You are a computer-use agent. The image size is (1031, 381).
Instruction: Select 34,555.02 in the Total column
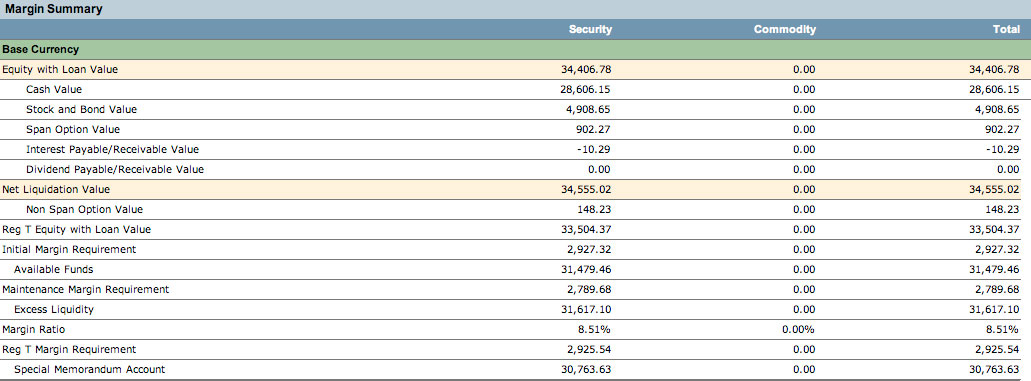coord(995,190)
